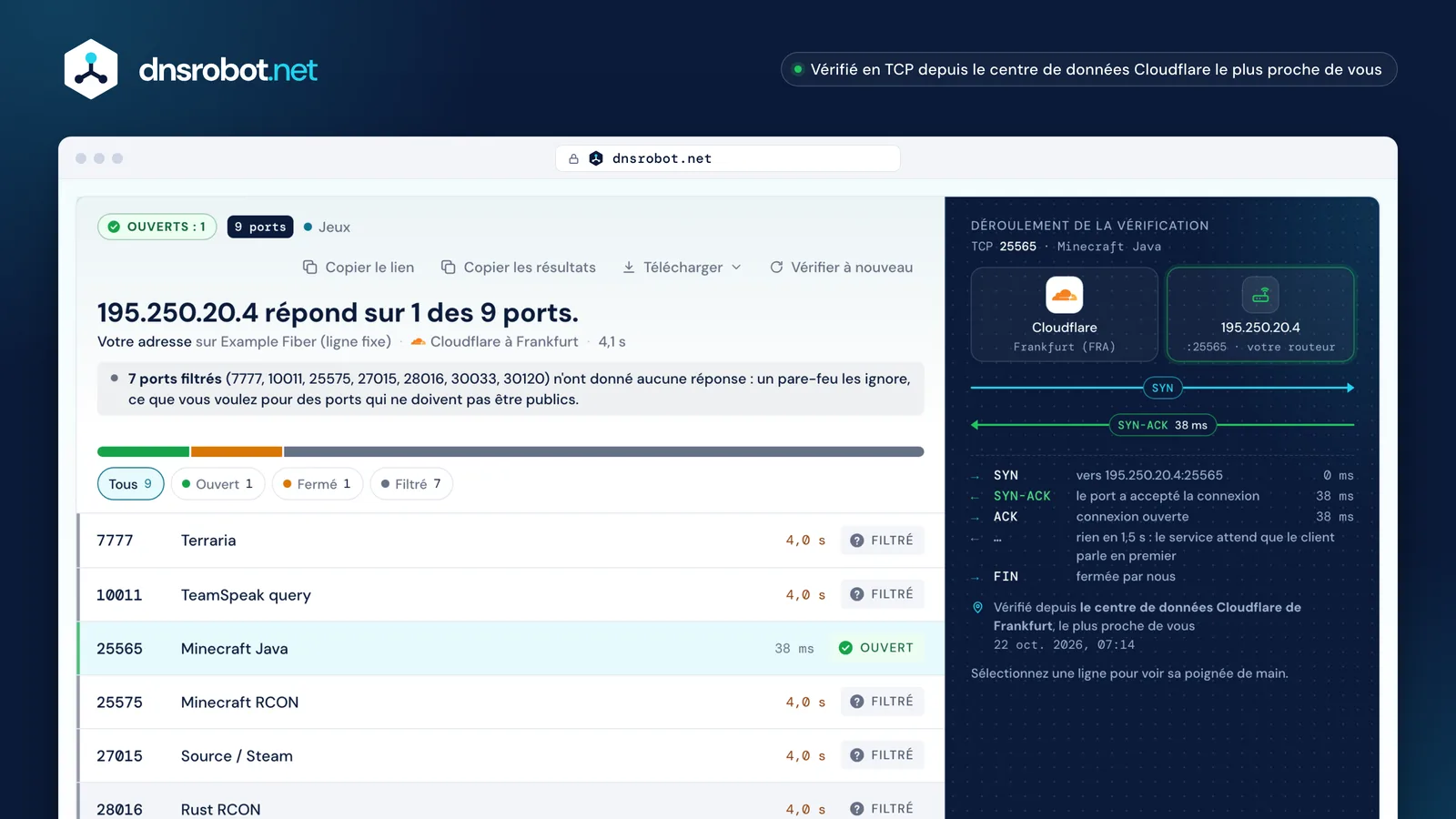Click the site favicon in the address bar
The width and height of the screenshot is (1456, 819).
coord(596,158)
